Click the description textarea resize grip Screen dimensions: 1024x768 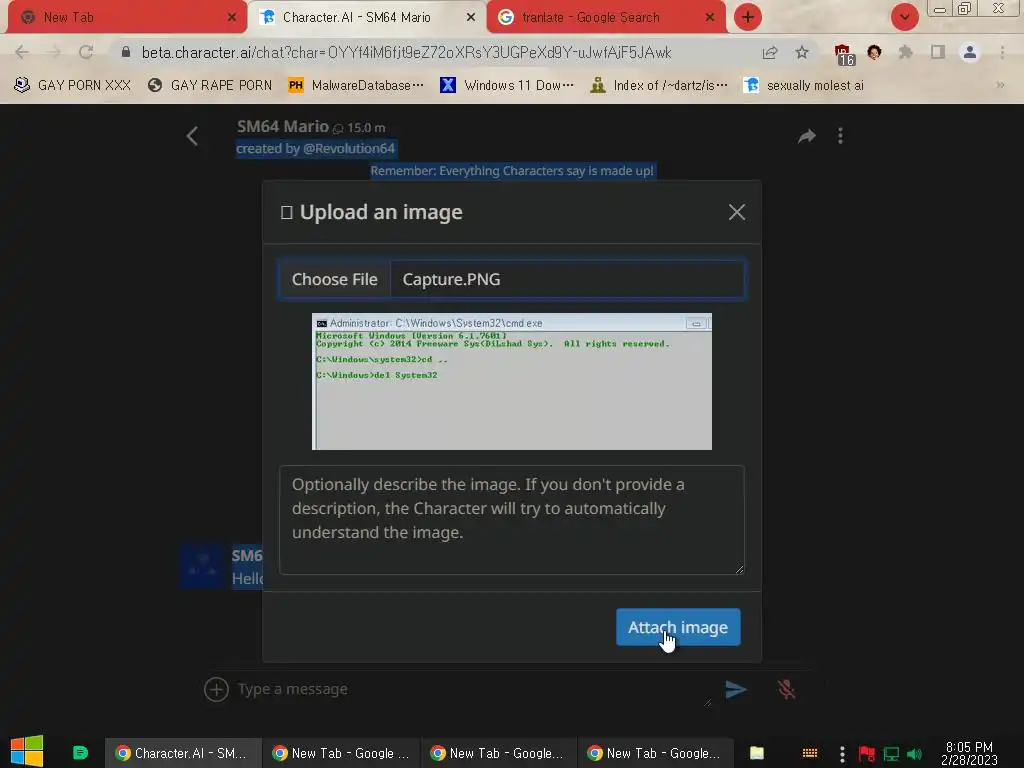point(739,569)
